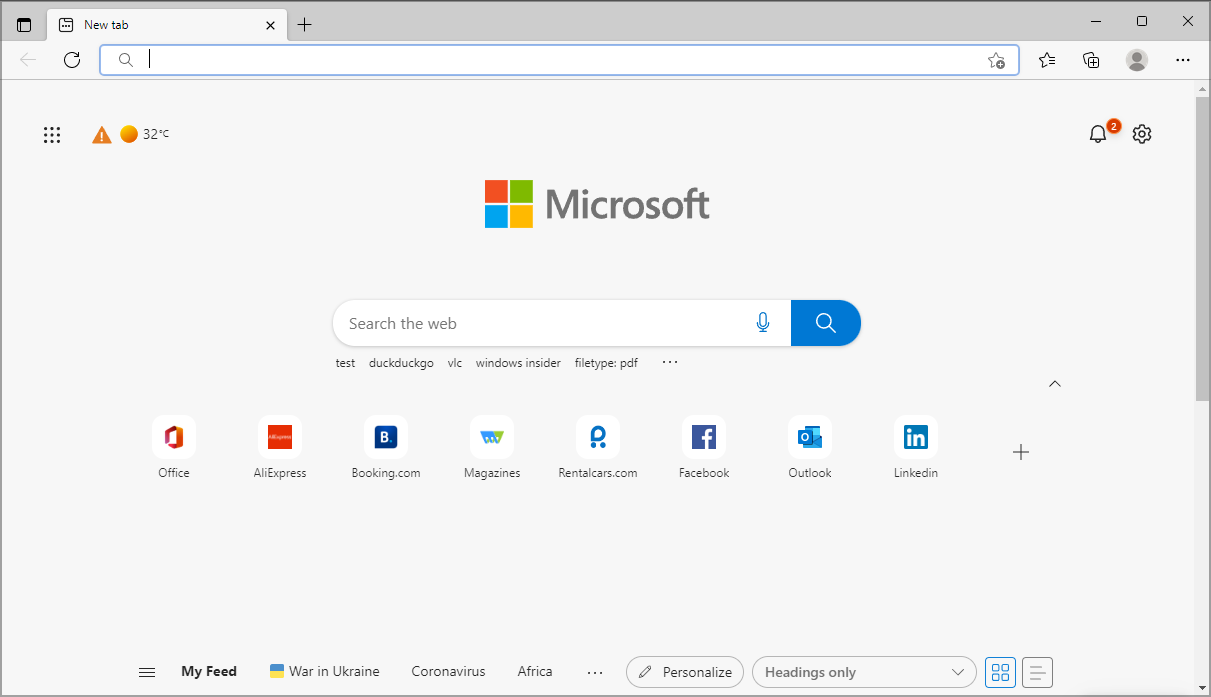Focus the browser address bar
The height and width of the screenshot is (697, 1211).
click(x=559, y=60)
